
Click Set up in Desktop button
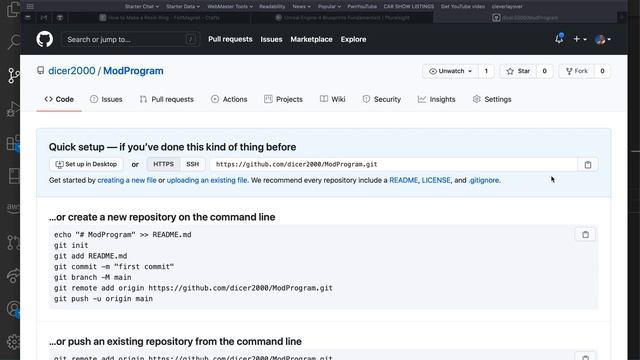tap(86, 164)
